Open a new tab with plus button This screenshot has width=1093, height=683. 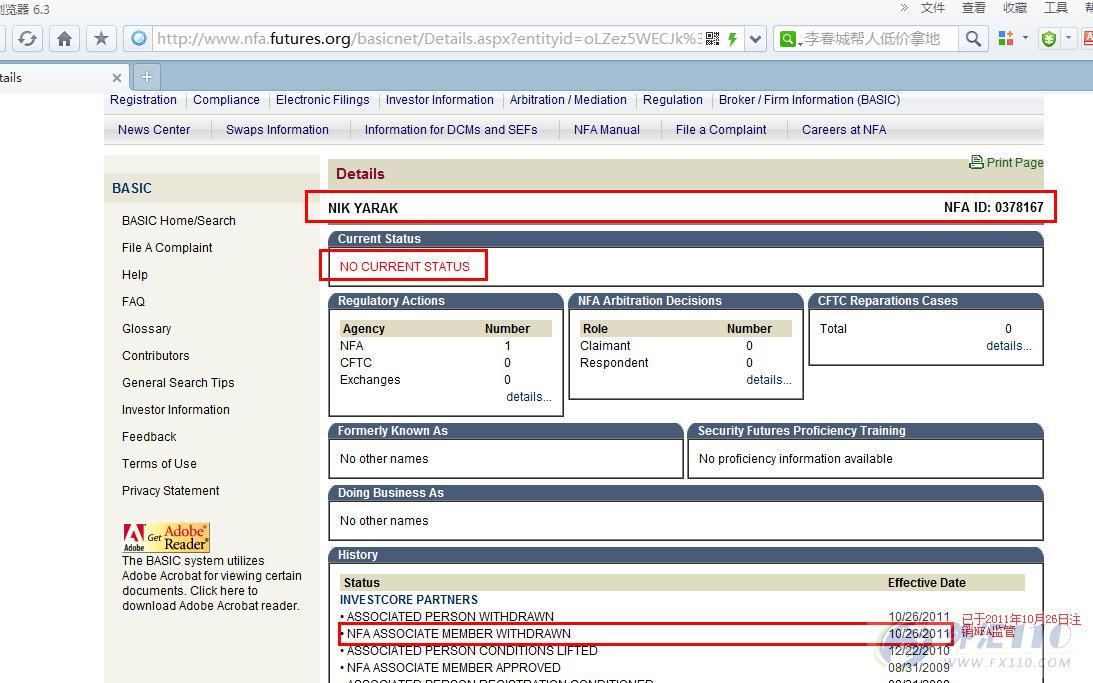point(146,77)
